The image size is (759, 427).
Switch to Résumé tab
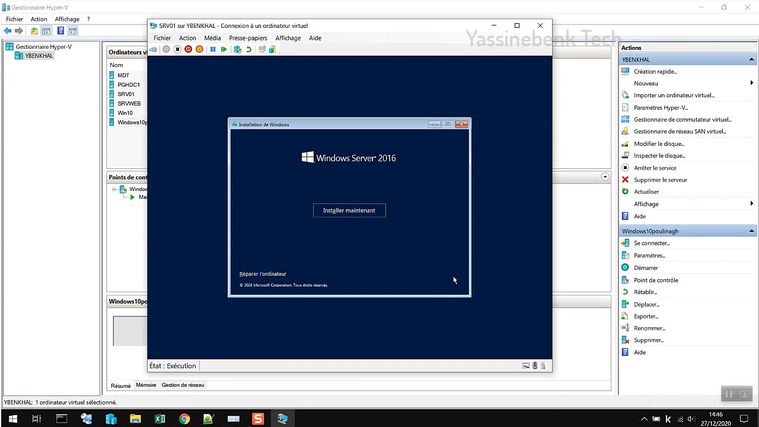121,385
